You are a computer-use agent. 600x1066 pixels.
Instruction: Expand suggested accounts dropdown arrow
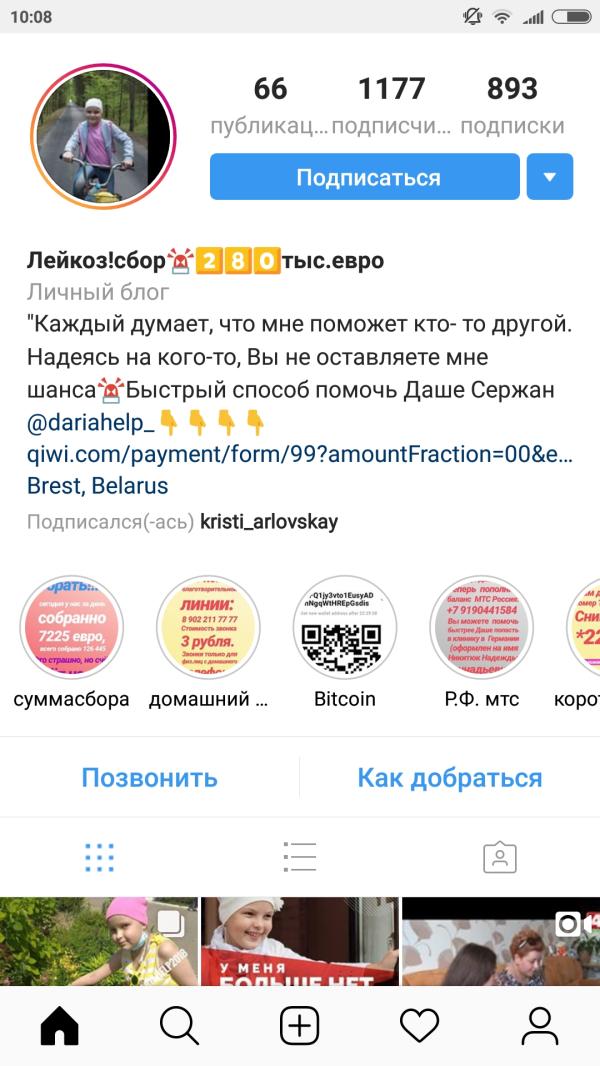click(550, 177)
